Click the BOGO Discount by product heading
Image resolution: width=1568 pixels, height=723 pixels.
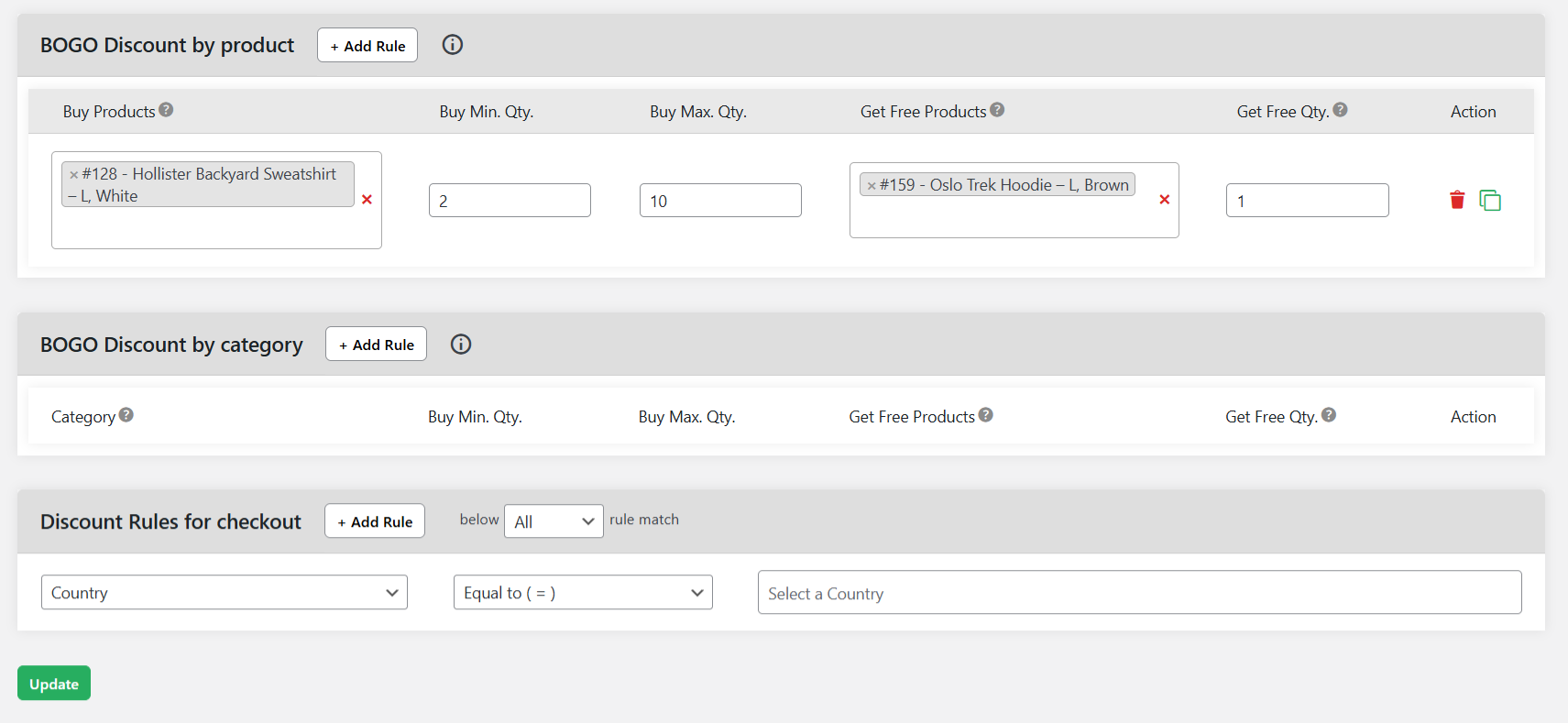[168, 45]
